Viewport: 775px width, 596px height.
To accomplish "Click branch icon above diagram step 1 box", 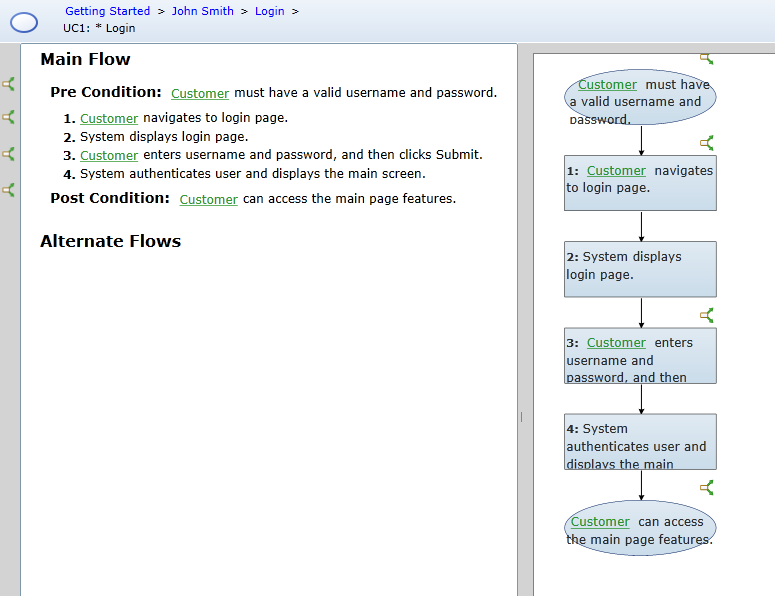I will click(x=706, y=143).
